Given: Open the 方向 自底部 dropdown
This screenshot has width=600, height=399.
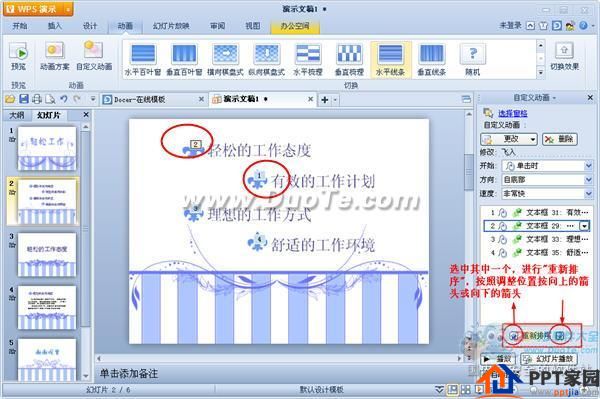Looking at the screenshot, I should (x=589, y=179).
